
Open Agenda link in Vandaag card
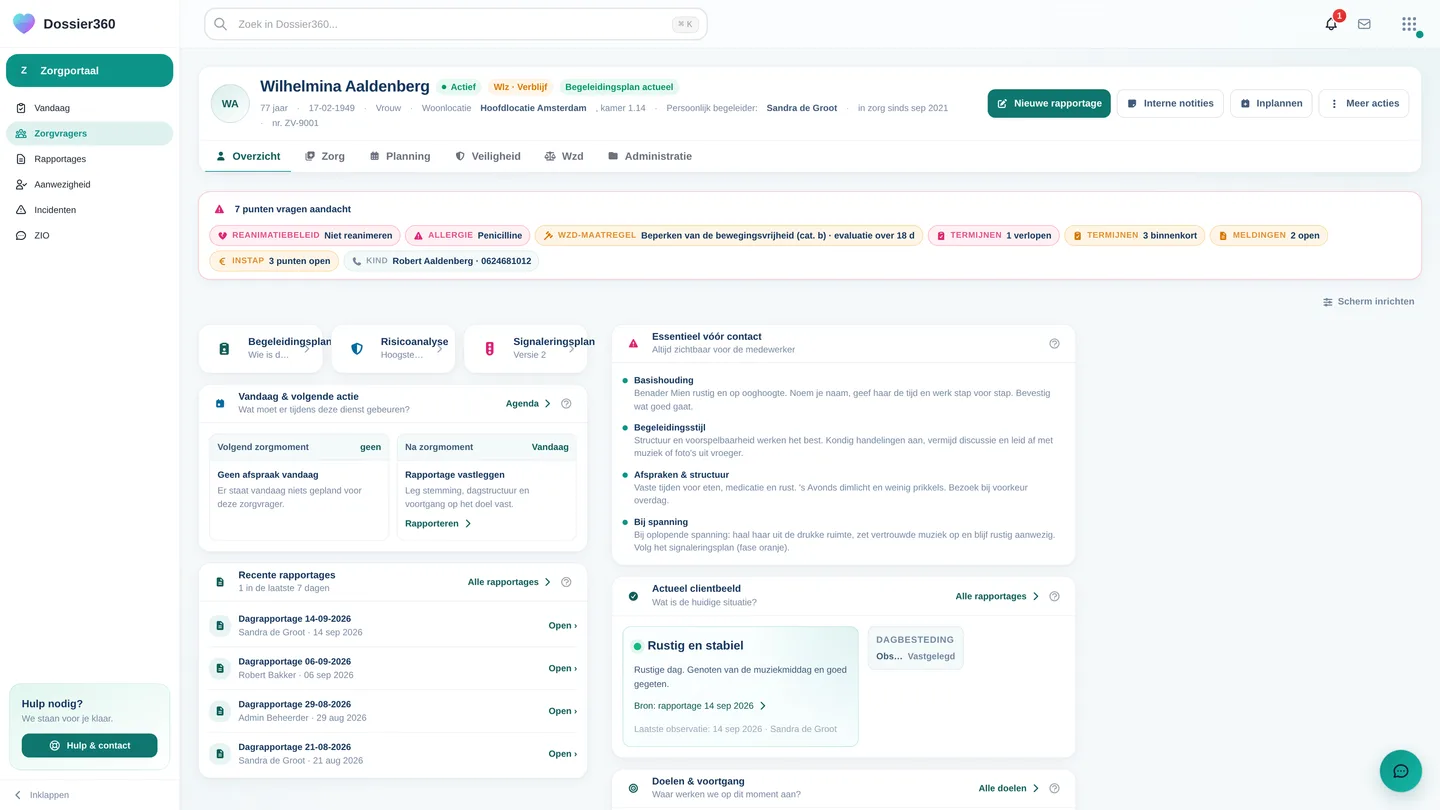(x=528, y=403)
